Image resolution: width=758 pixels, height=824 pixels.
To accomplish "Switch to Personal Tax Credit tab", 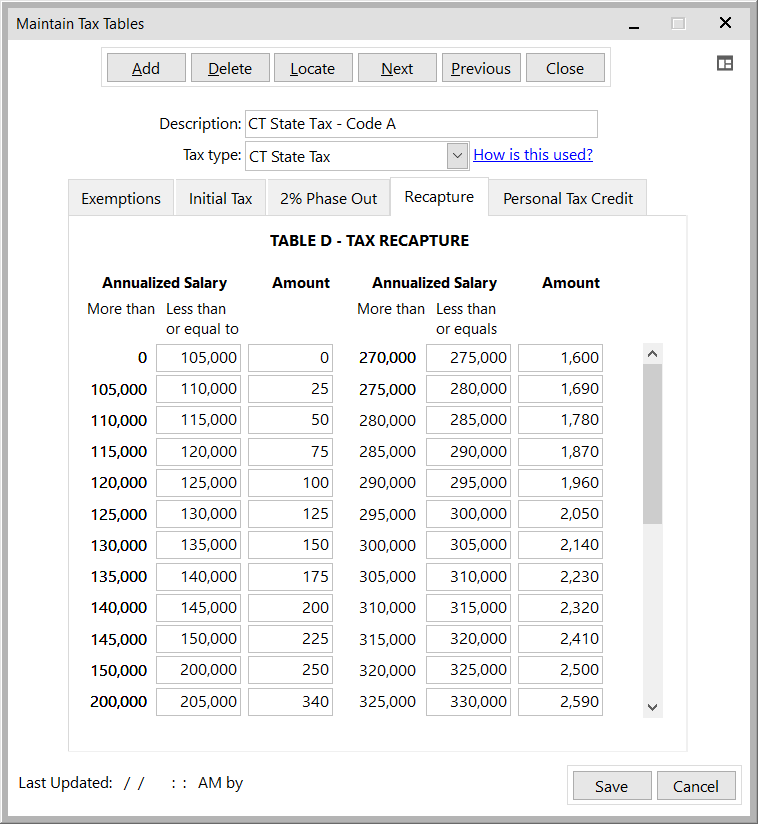I will tap(567, 198).
